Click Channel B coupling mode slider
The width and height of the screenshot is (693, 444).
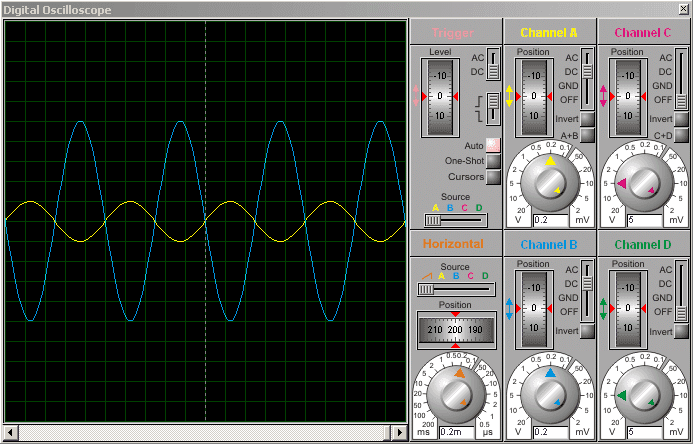tap(587, 292)
